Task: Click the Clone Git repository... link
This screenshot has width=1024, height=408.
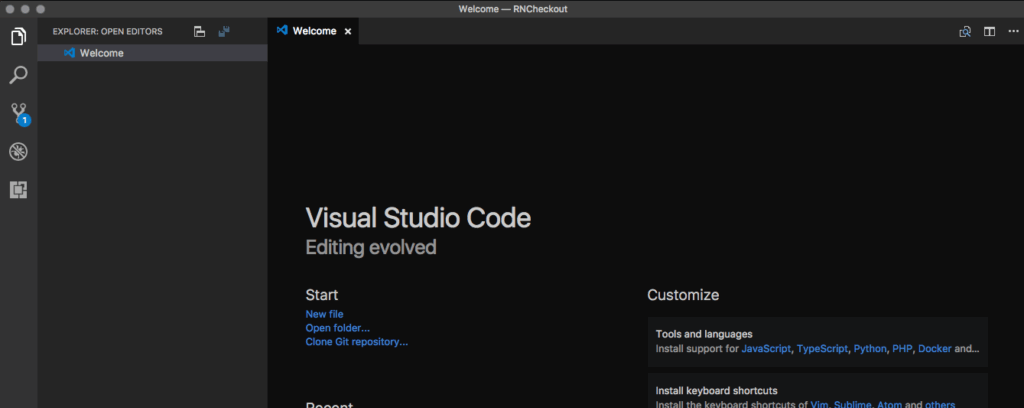Action: pyautogui.click(x=357, y=341)
